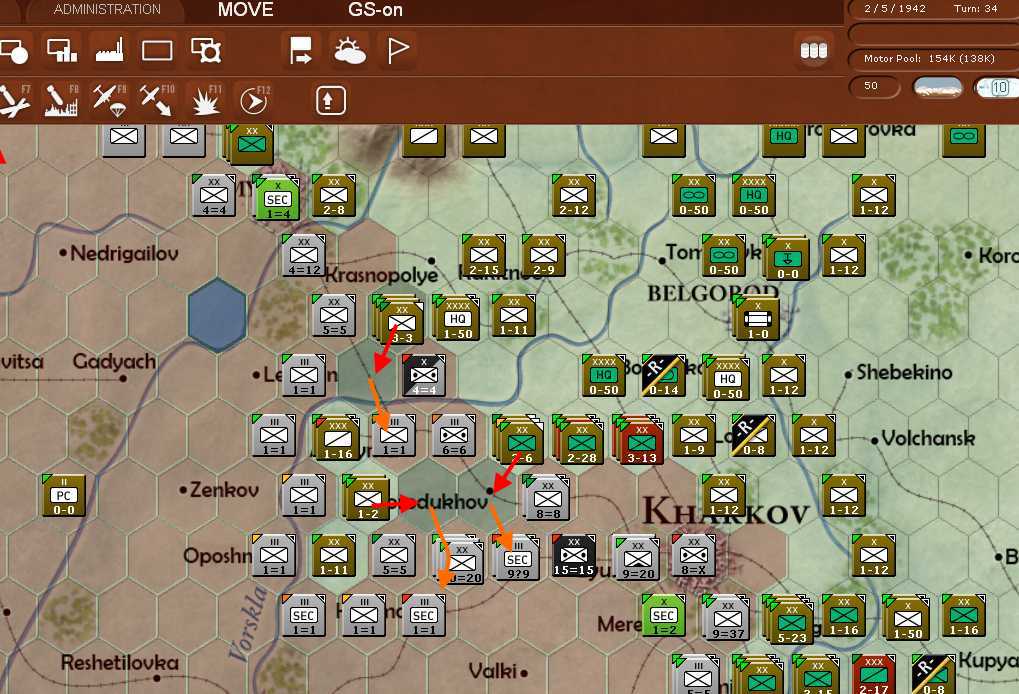Click the Gadyach town label

coord(114,361)
